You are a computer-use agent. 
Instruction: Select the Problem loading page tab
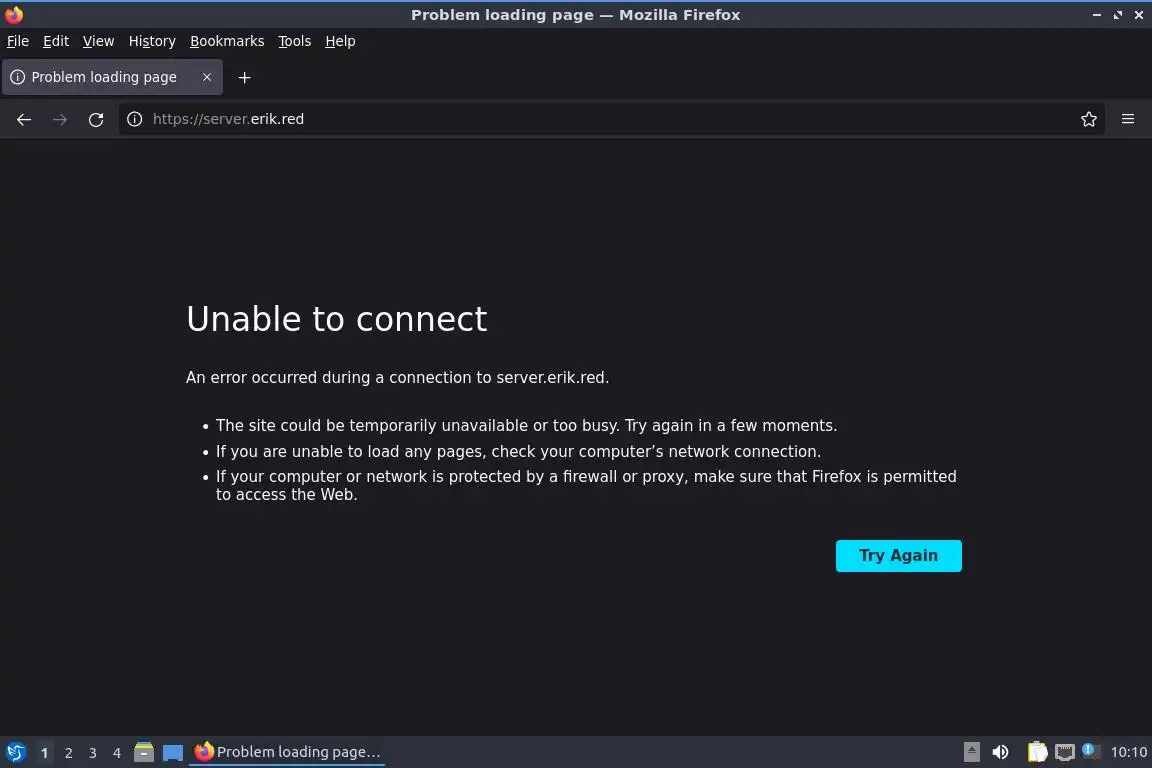112,77
